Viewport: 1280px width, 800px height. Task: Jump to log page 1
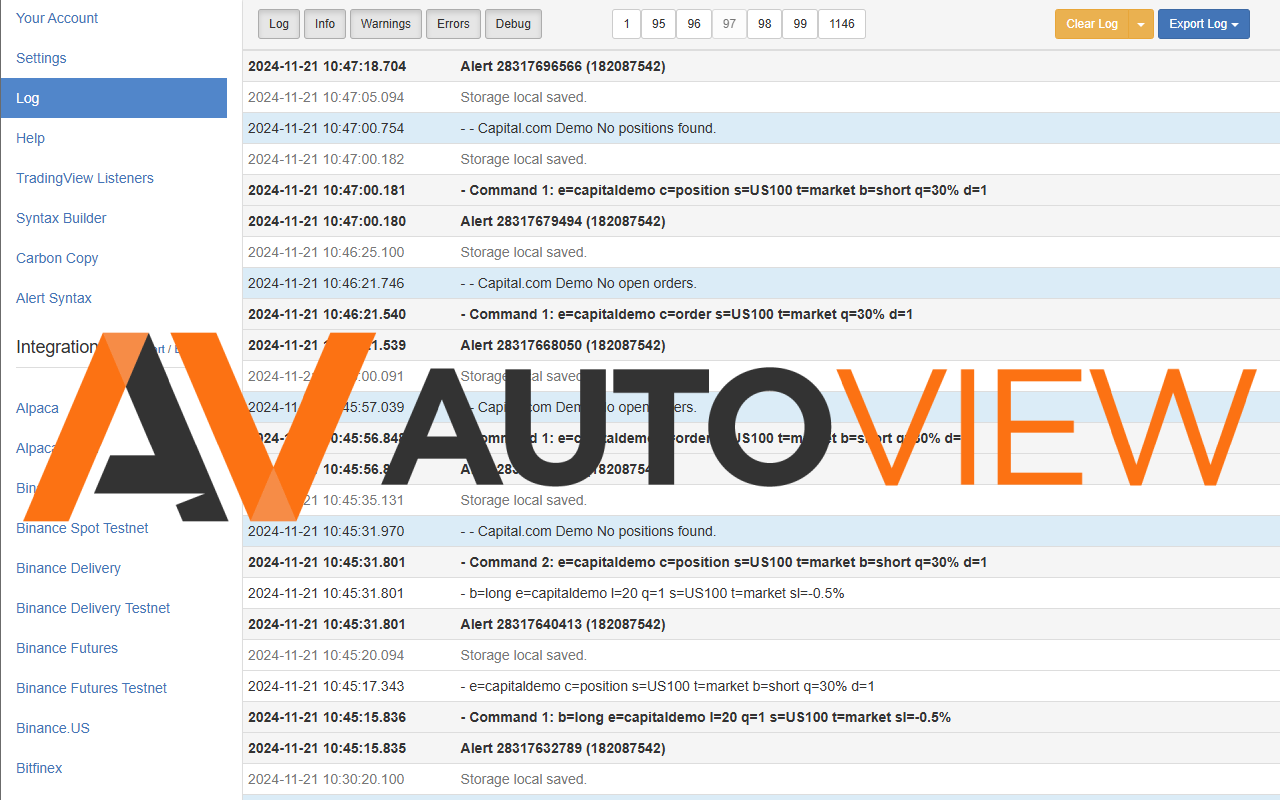pyautogui.click(x=626, y=23)
